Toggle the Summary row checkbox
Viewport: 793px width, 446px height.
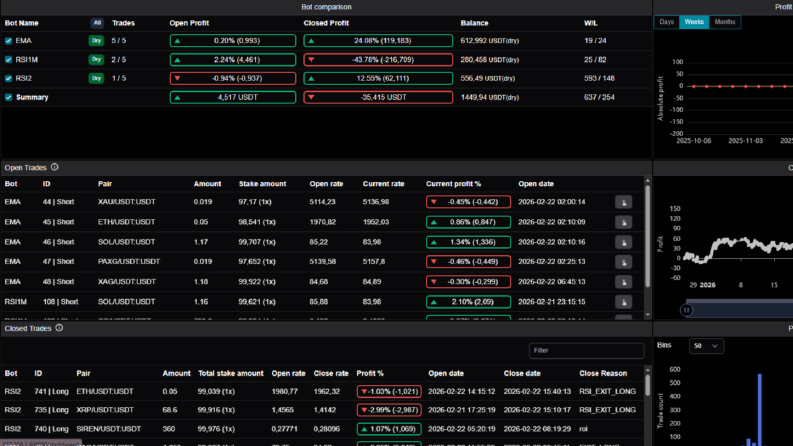point(9,97)
